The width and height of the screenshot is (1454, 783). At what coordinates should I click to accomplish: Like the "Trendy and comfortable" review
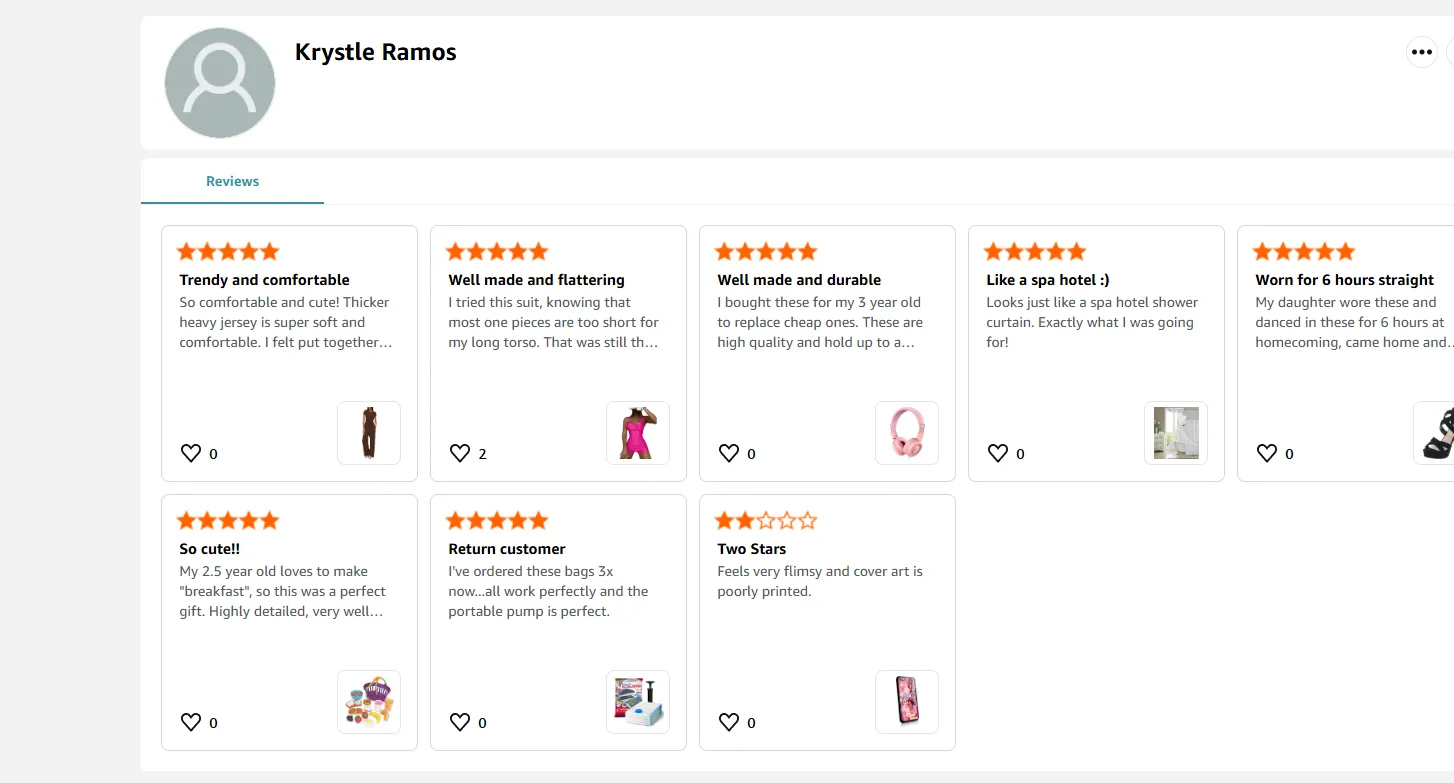coord(191,453)
